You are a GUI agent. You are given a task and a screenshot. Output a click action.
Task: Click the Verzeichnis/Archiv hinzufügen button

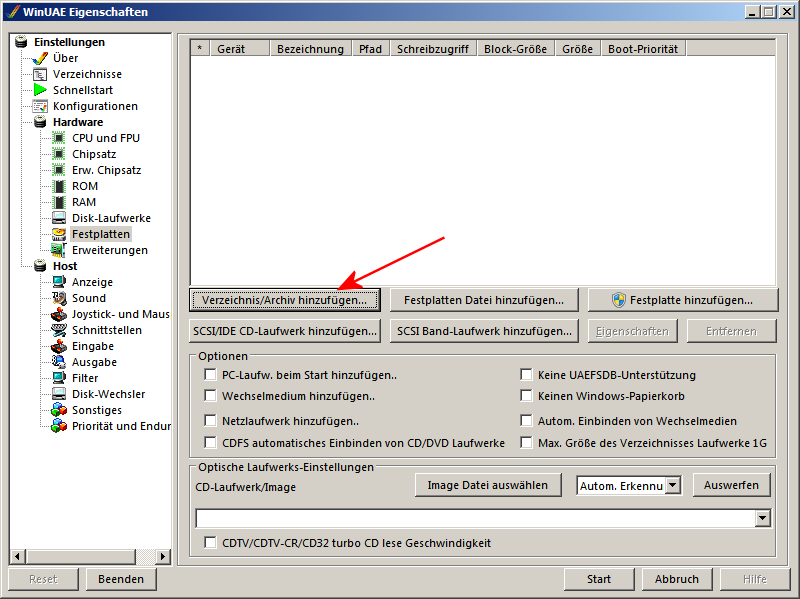coord(282,299)
